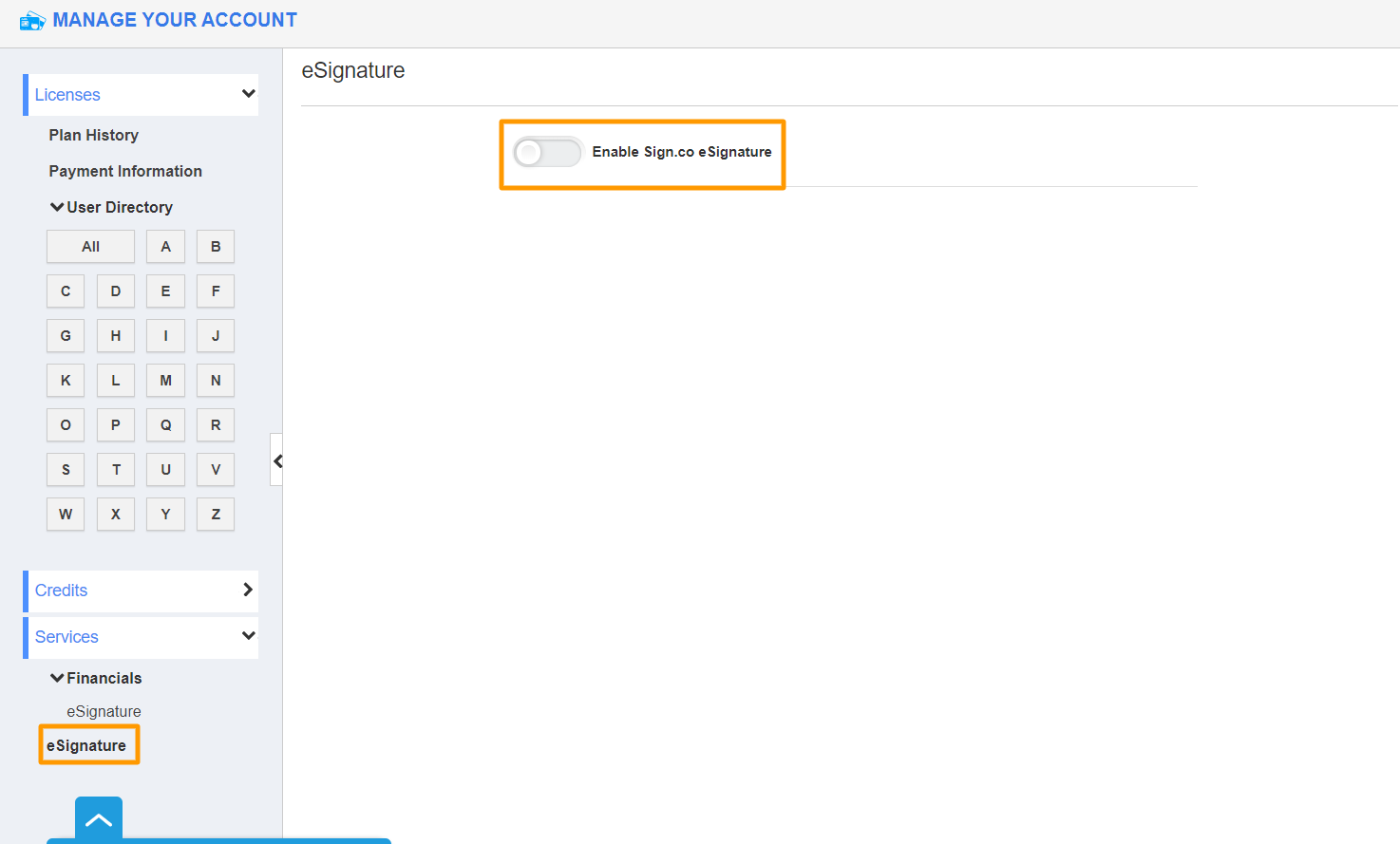This screenshot has width=1400, height=844.
Task: Select the P directory button
Action: tap(116, 425)
